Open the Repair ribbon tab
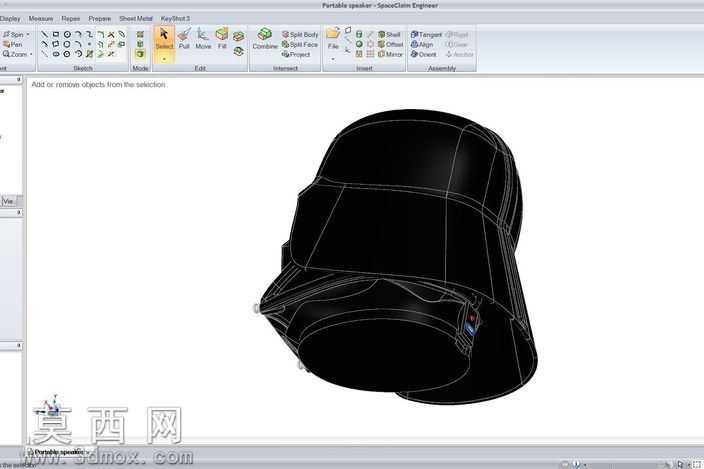The height and width of the screenshot is (469, 704). (x=70, y=18)
